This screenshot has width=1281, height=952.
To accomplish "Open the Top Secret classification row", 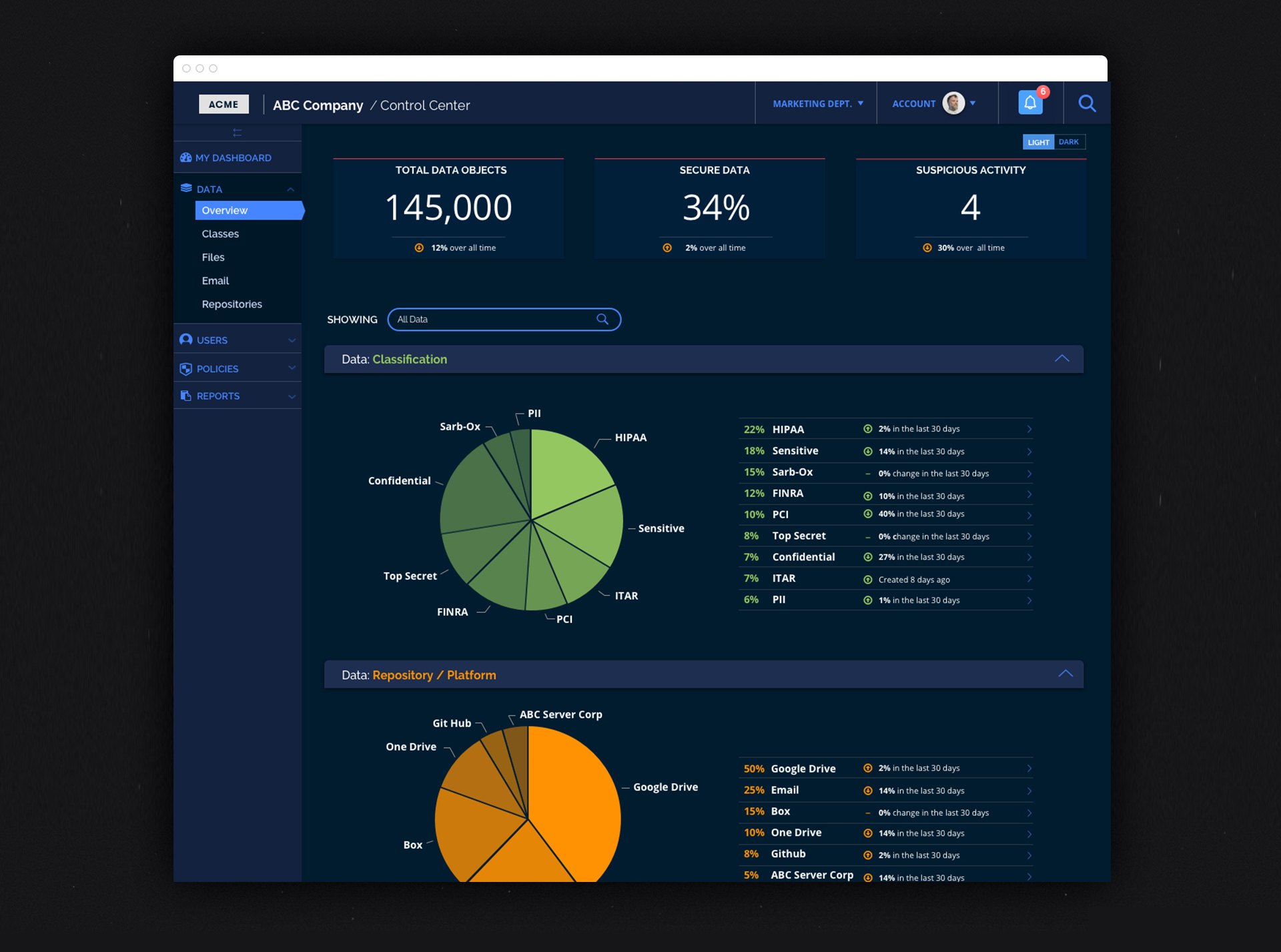I will point(886,536).
